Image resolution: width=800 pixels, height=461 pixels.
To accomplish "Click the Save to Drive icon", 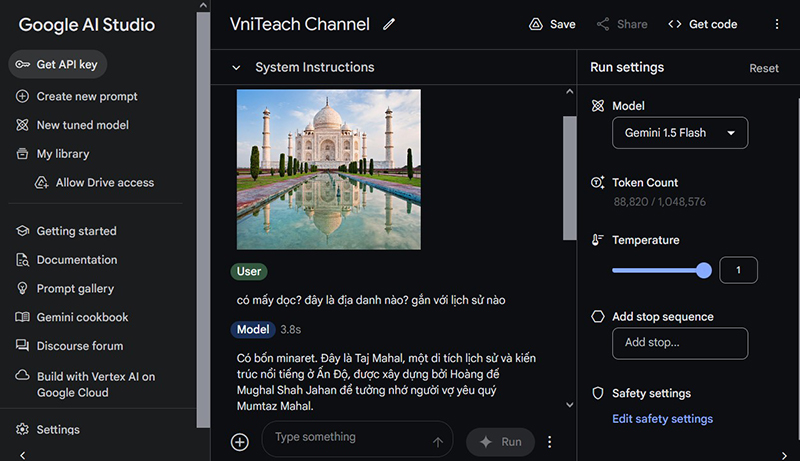I will click(536, 24).
